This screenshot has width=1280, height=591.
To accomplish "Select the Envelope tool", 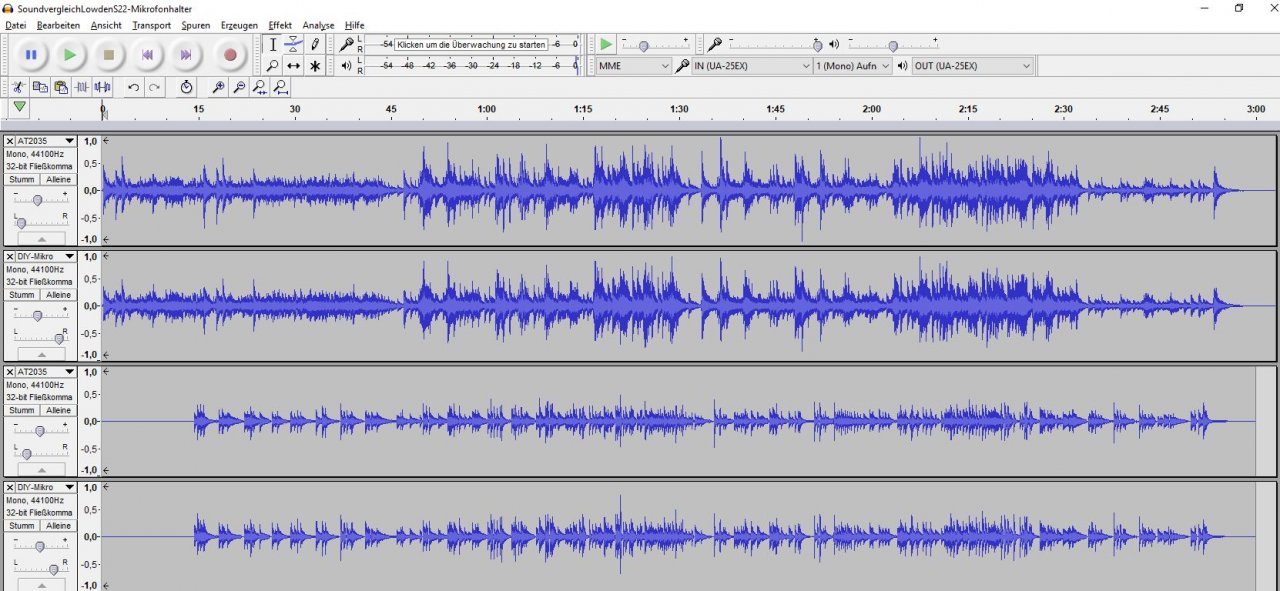I will (293, 44).
